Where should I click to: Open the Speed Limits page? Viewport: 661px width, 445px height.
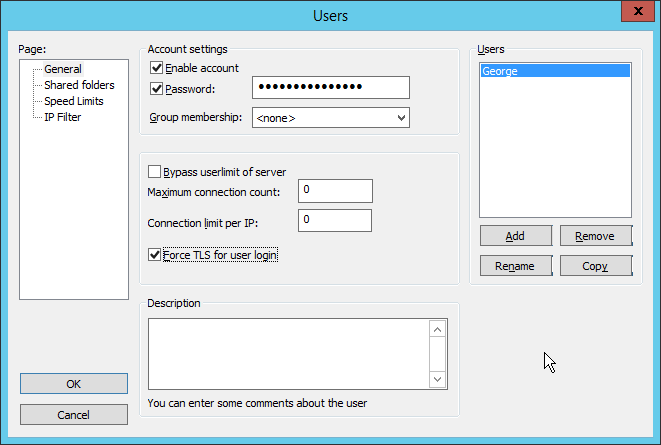pyautogui.click(x=74, y=101)
